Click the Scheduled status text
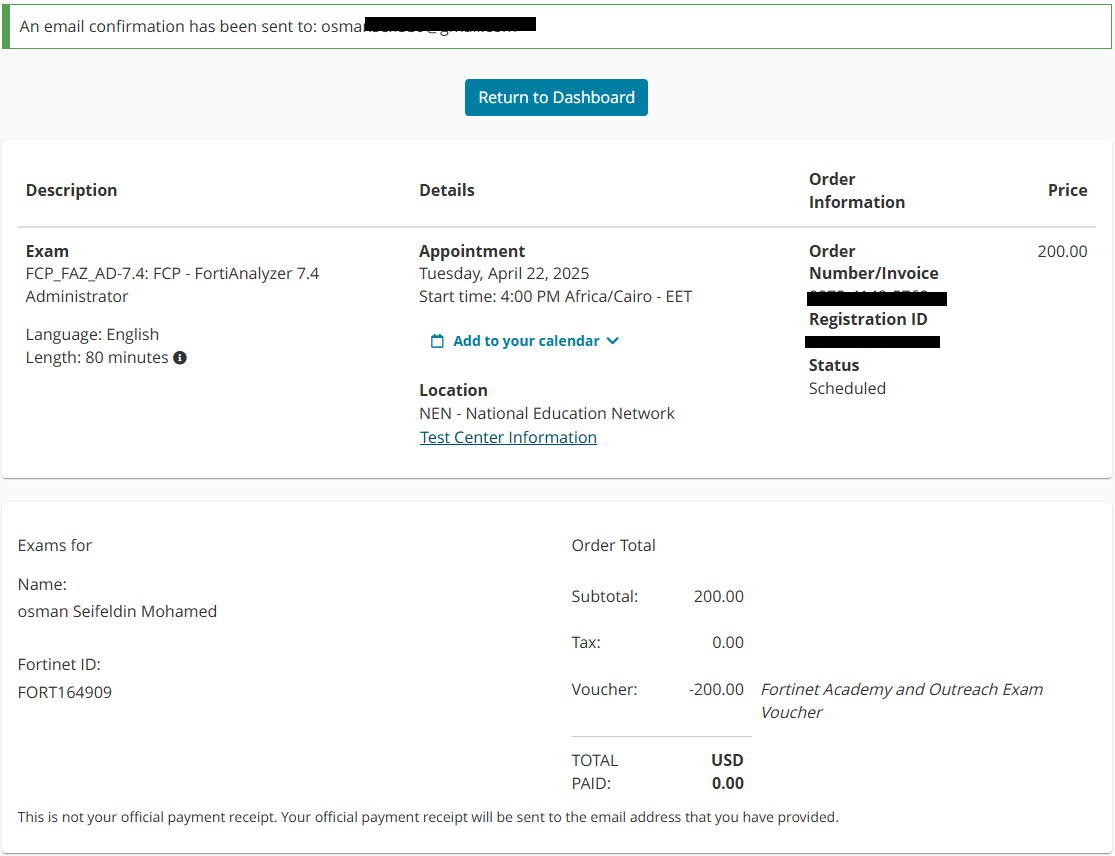 [847, 389]
